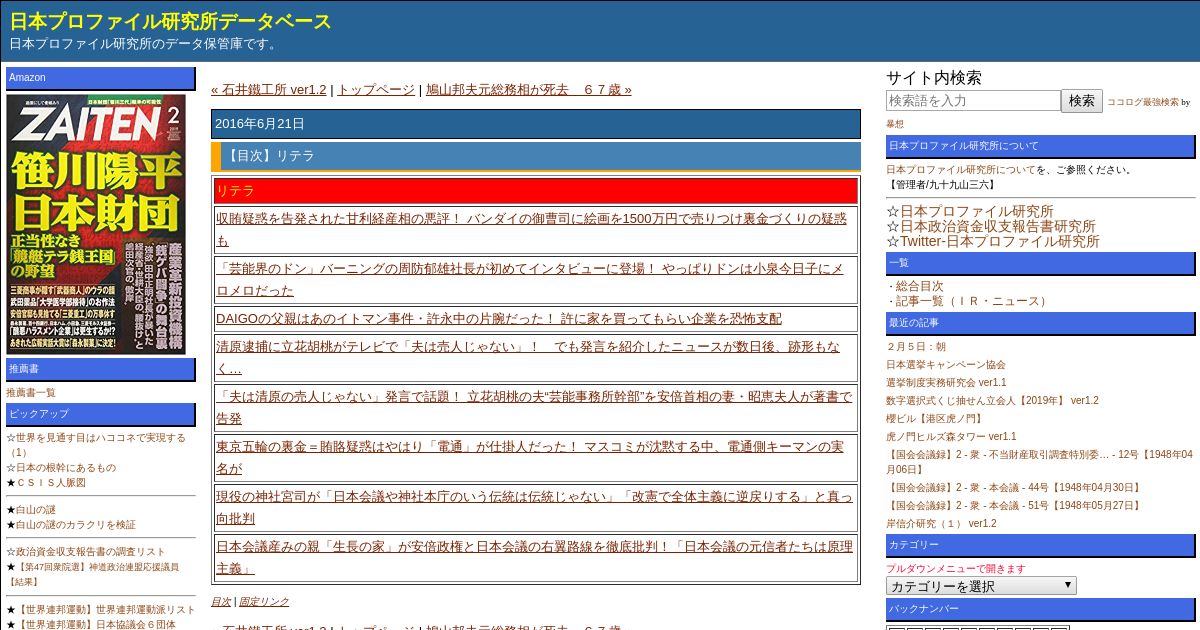Click the ピックアップ sidebar header
The image size is (1200, 630).
(101, 414)
